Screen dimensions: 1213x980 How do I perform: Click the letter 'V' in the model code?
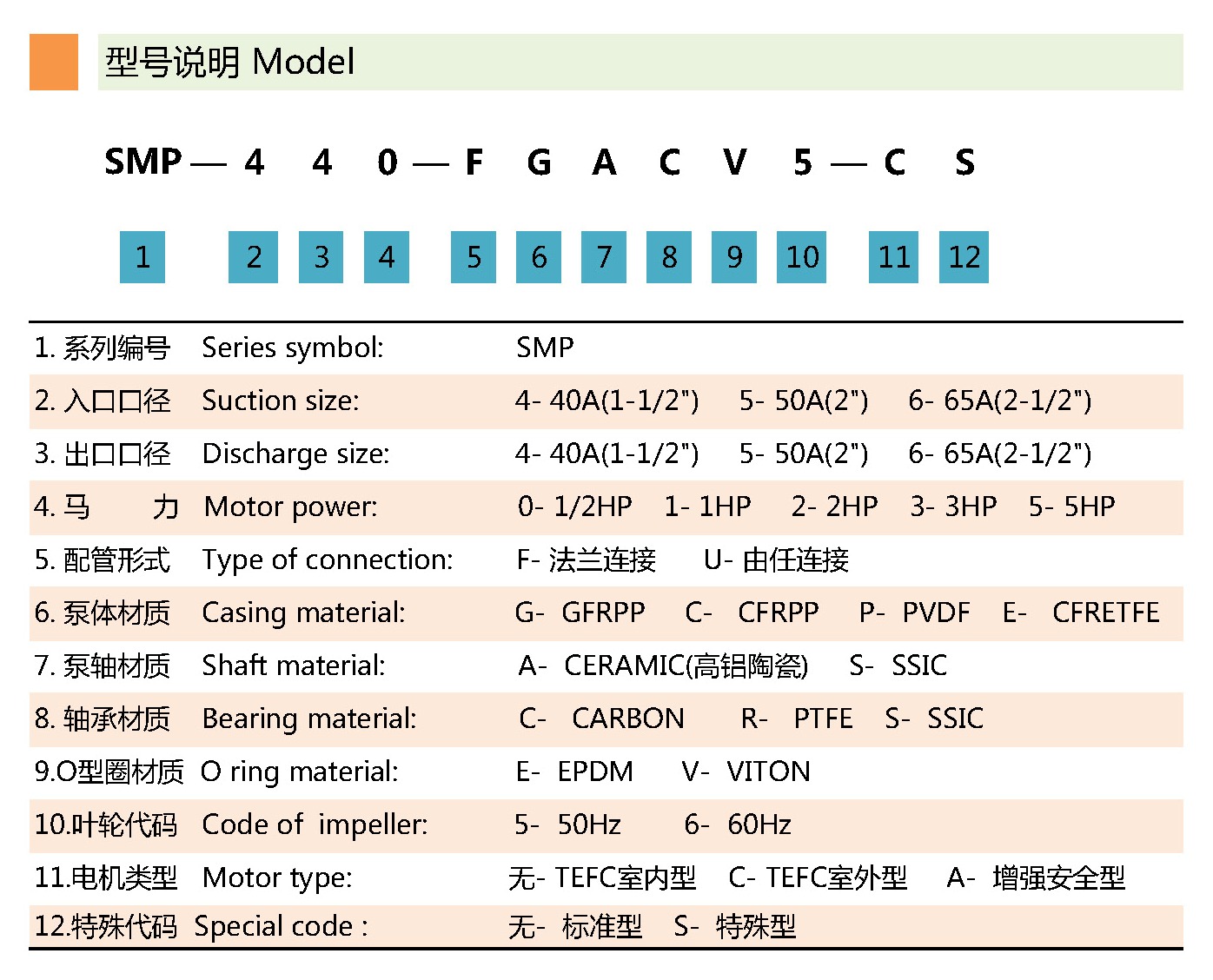tap(734, 162)
